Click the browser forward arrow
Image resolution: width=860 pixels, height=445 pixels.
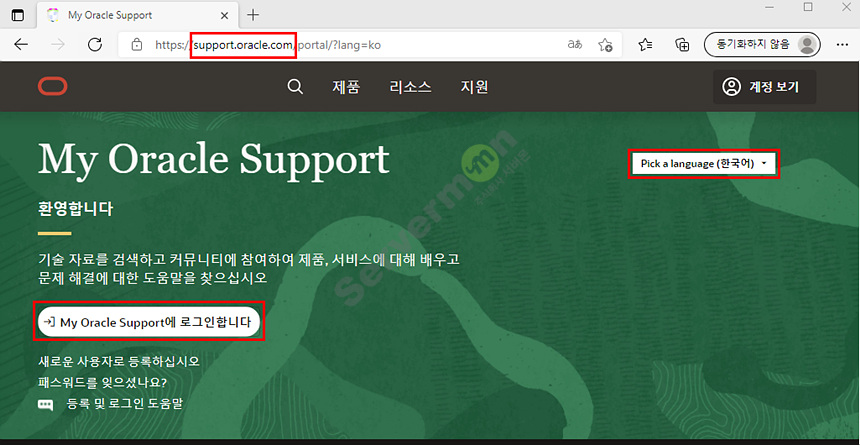click(58, 45)
